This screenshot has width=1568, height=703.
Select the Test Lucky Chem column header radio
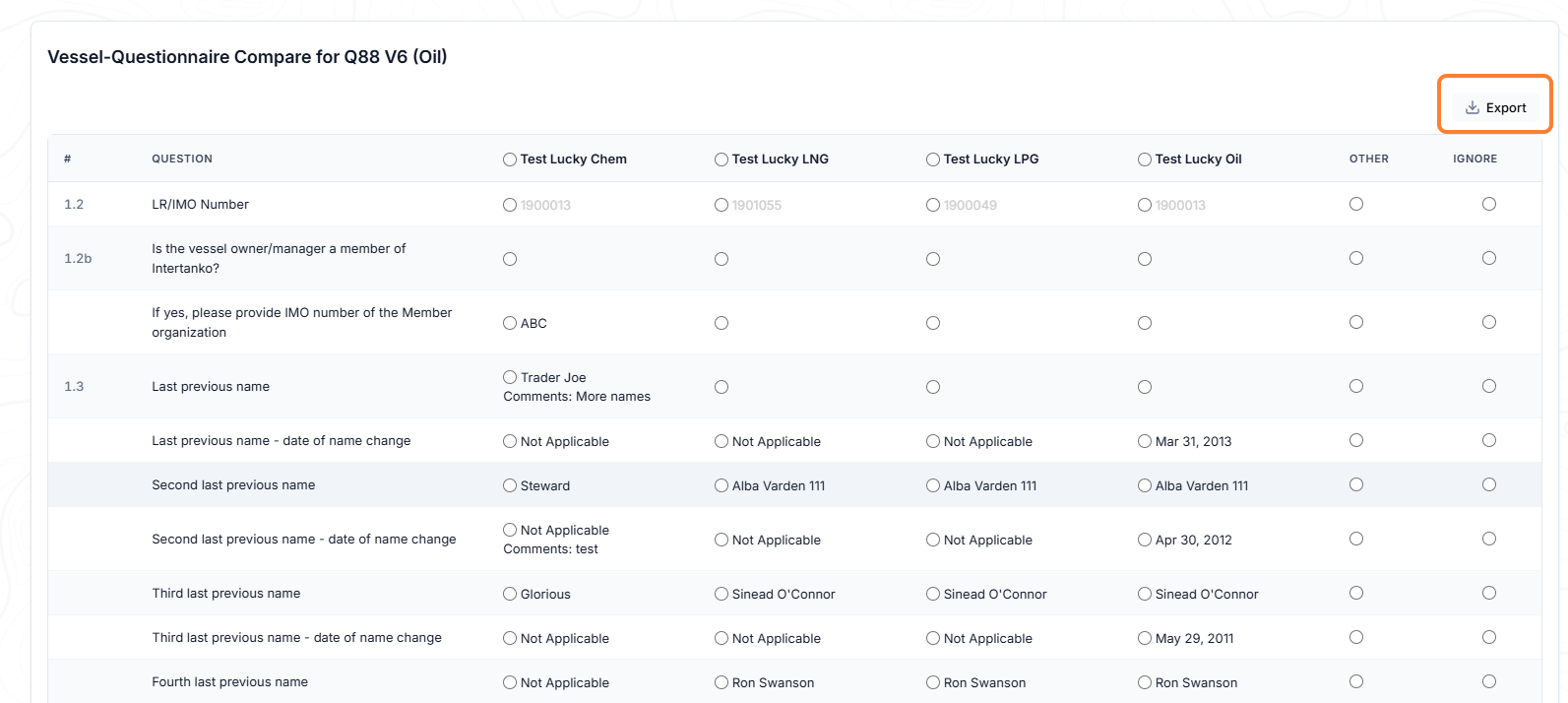[510, 160]
